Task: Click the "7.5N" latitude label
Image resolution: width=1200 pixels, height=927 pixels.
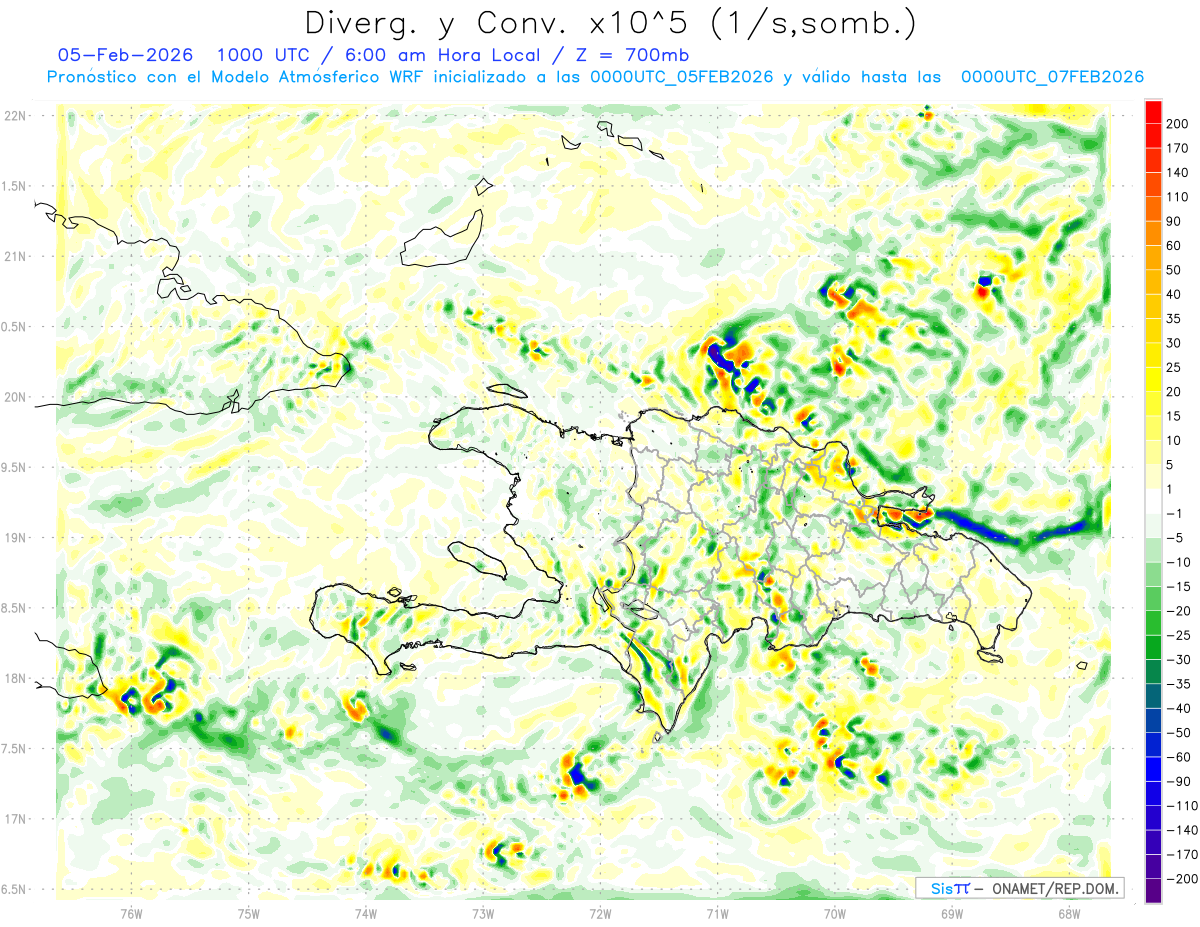Action: coord(14,749)
